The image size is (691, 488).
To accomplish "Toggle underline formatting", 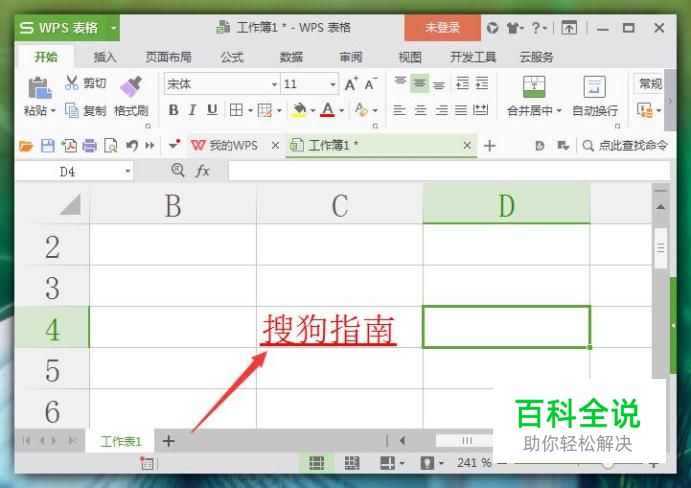I will tap(212, 110).
